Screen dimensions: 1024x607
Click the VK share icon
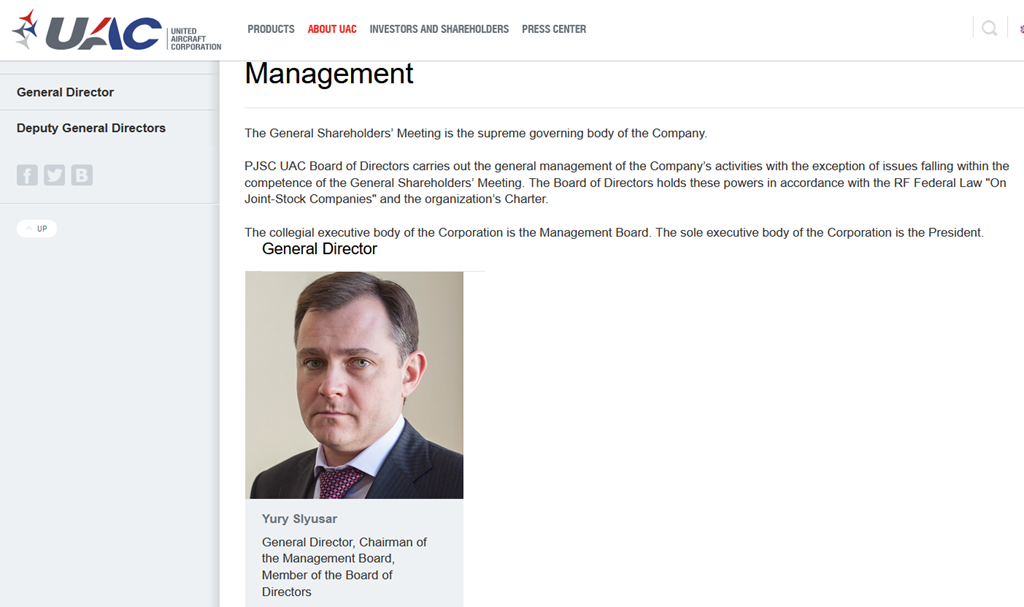[82, 175]
